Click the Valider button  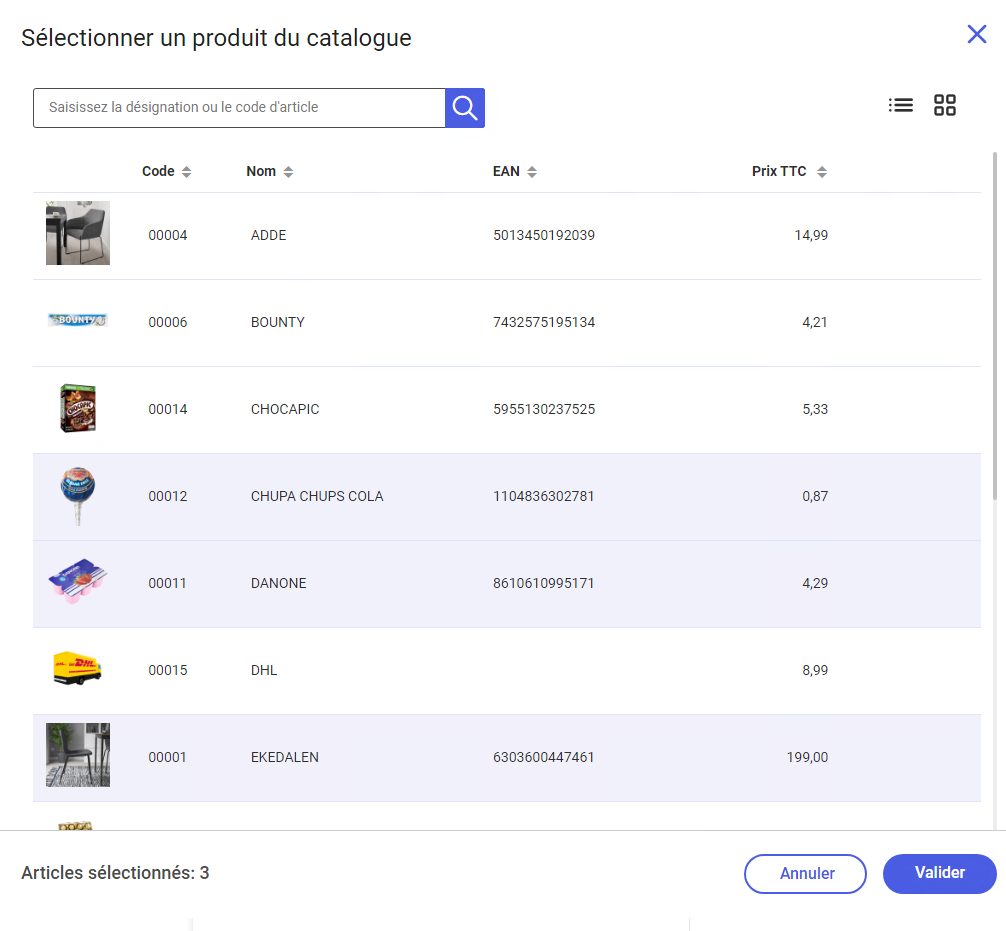pos(939,873)
